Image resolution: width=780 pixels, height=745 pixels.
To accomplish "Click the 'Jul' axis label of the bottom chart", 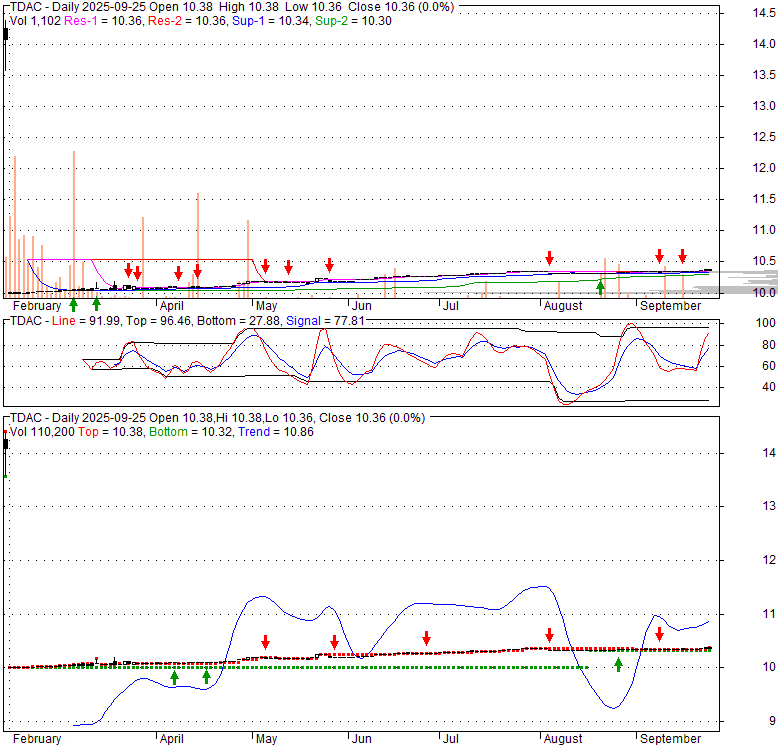I will click(x=451, y=739).
